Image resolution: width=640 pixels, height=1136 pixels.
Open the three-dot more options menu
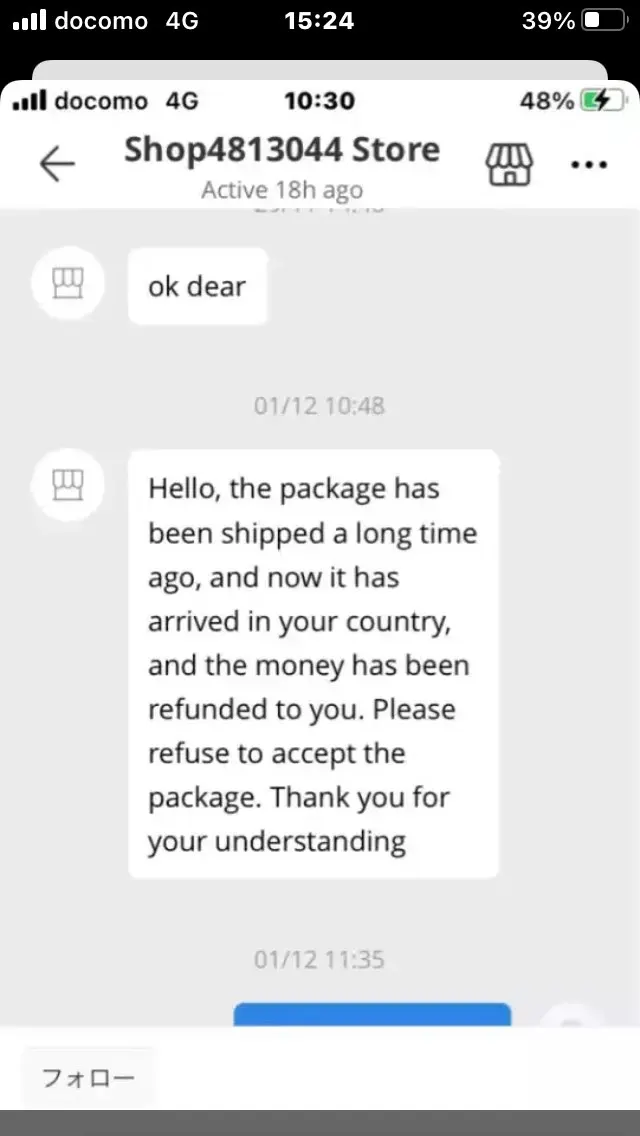[x=588, y=164]
